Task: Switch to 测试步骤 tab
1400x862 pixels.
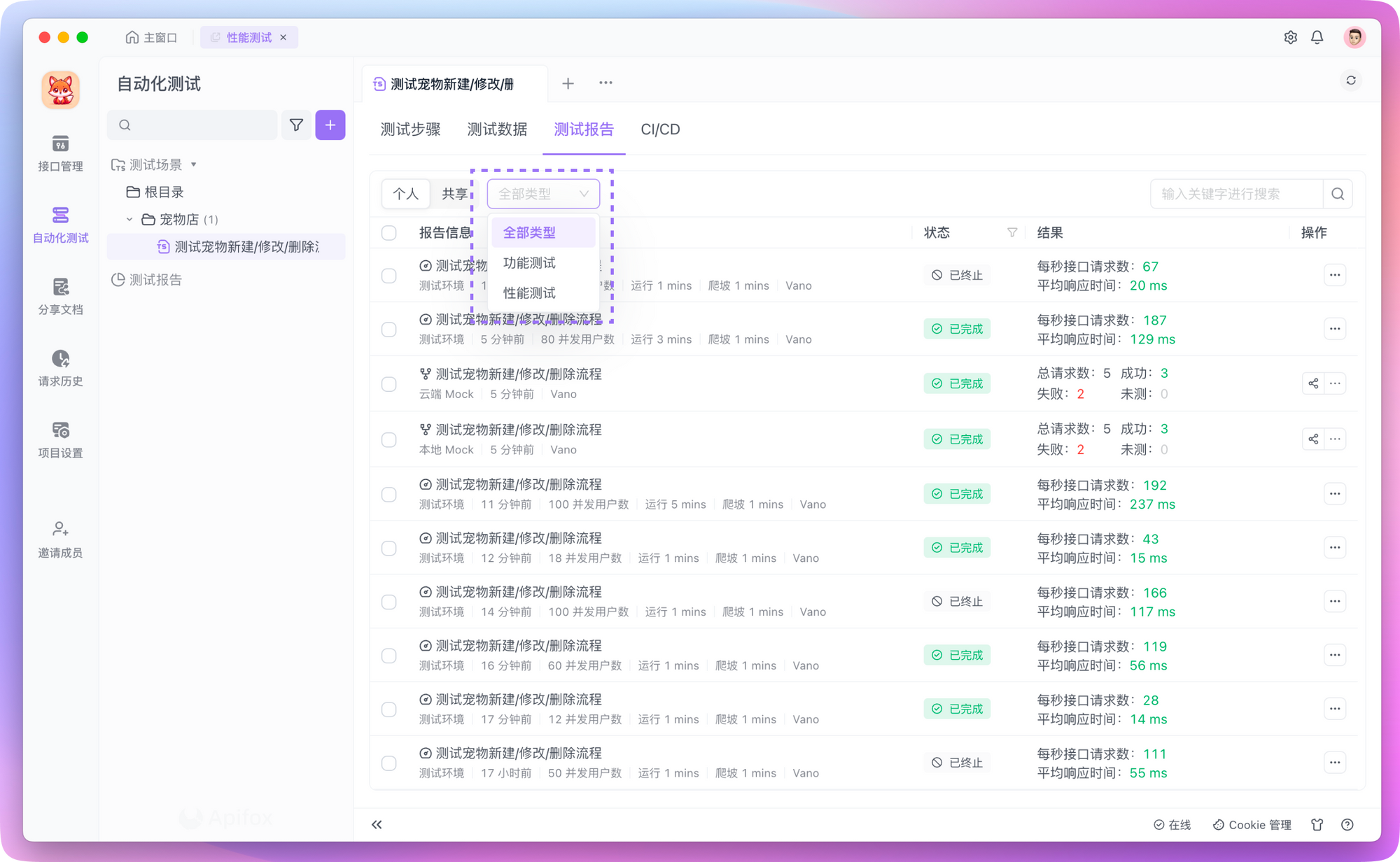Action: point(410,129)
